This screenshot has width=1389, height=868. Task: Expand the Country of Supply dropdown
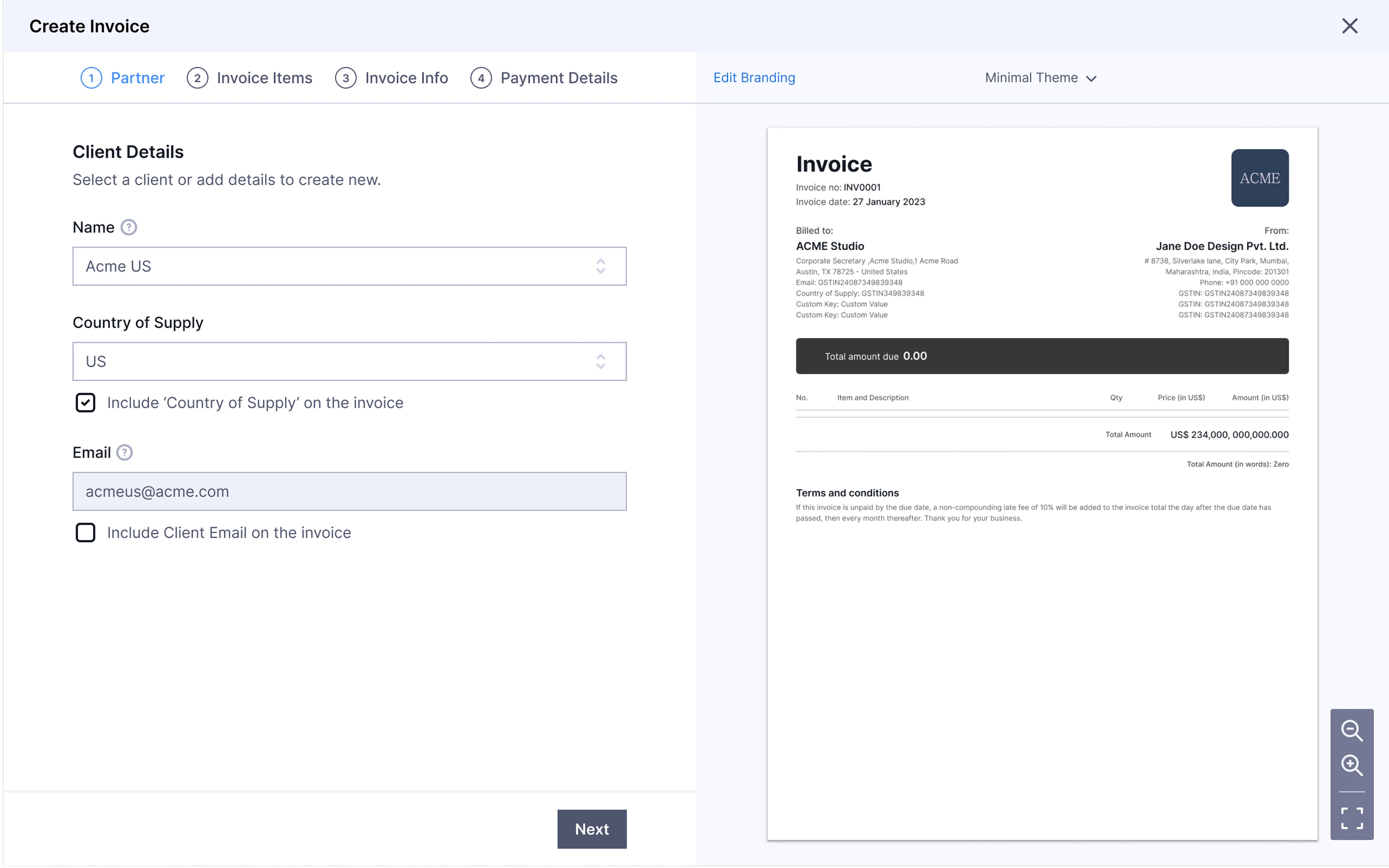pyautogui.click(x=600, y=362)
